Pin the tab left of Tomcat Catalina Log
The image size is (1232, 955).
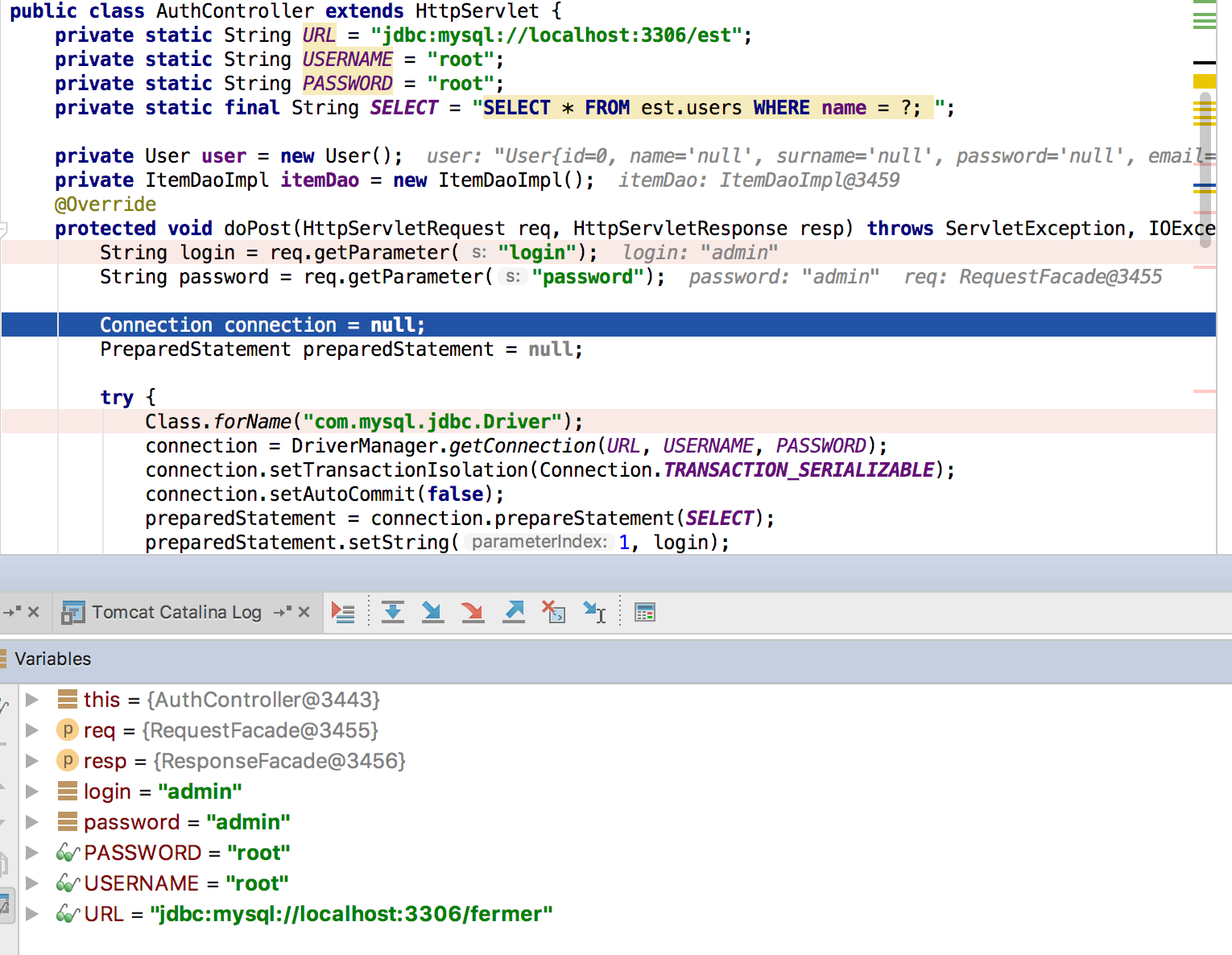12,613
